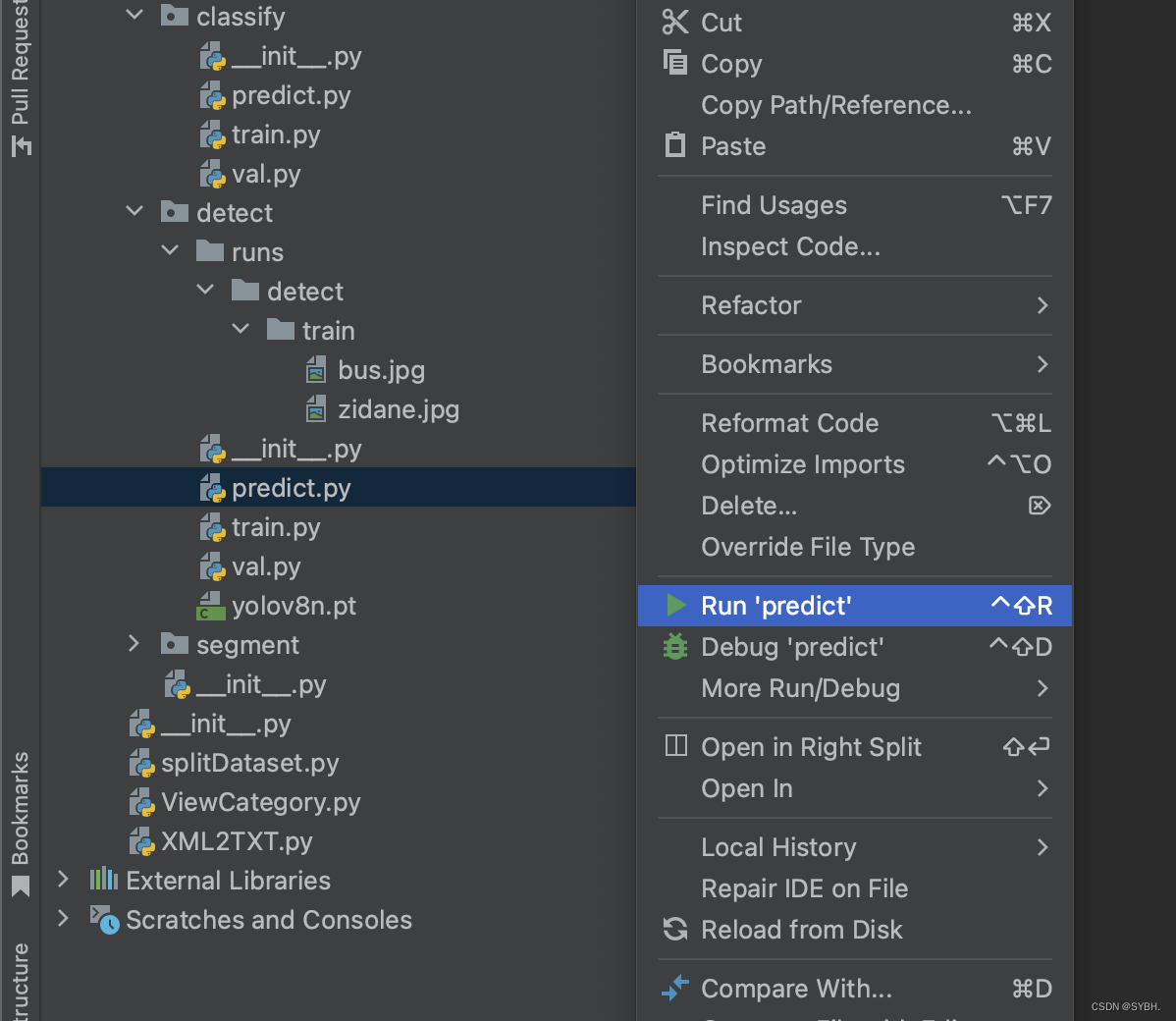The width and height of the screenshot is (1176, 1021).
Task: Click the Paste clipboard icon
Action: click(x=675, y=145)
